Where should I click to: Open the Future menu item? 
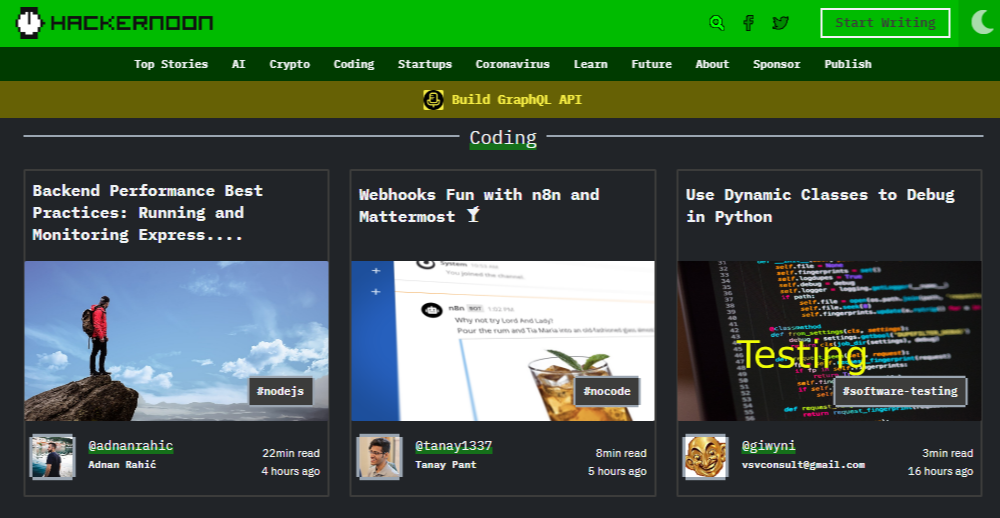(x=651, y=64)
